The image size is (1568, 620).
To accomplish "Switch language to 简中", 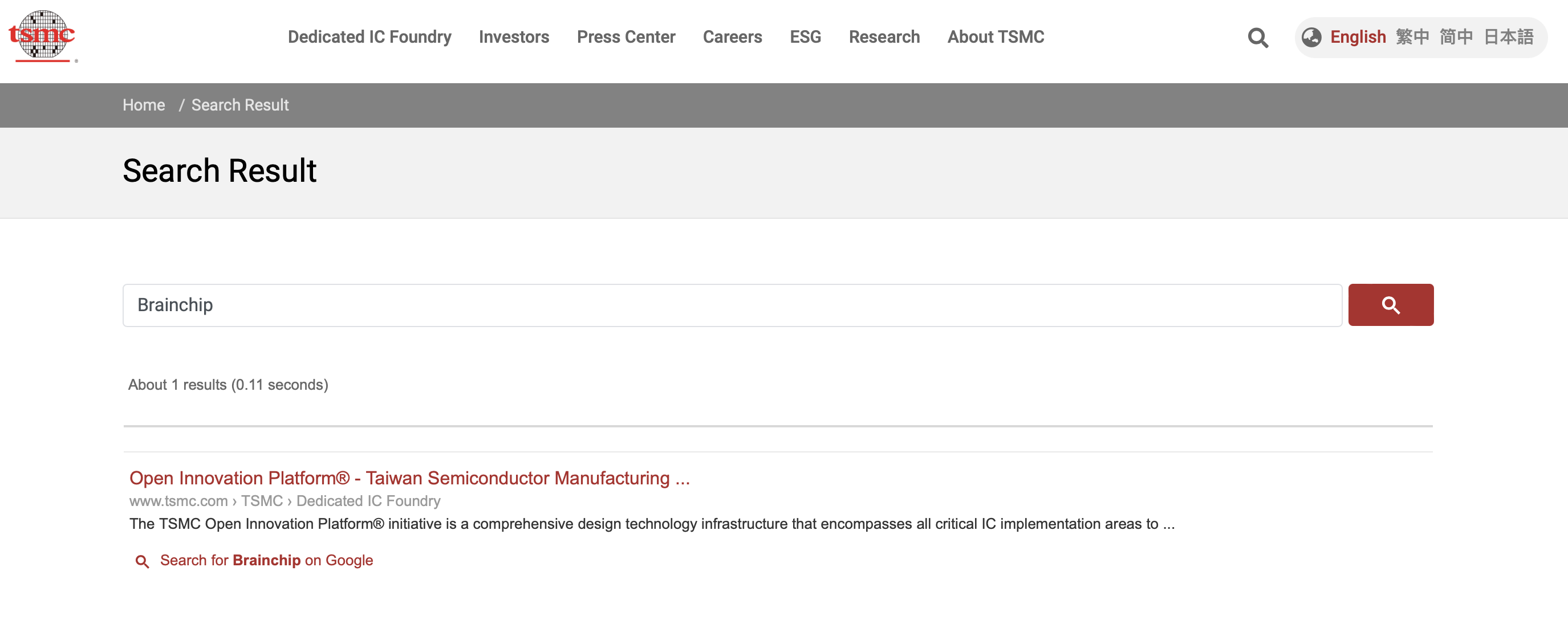I will tap(1456, 37).
